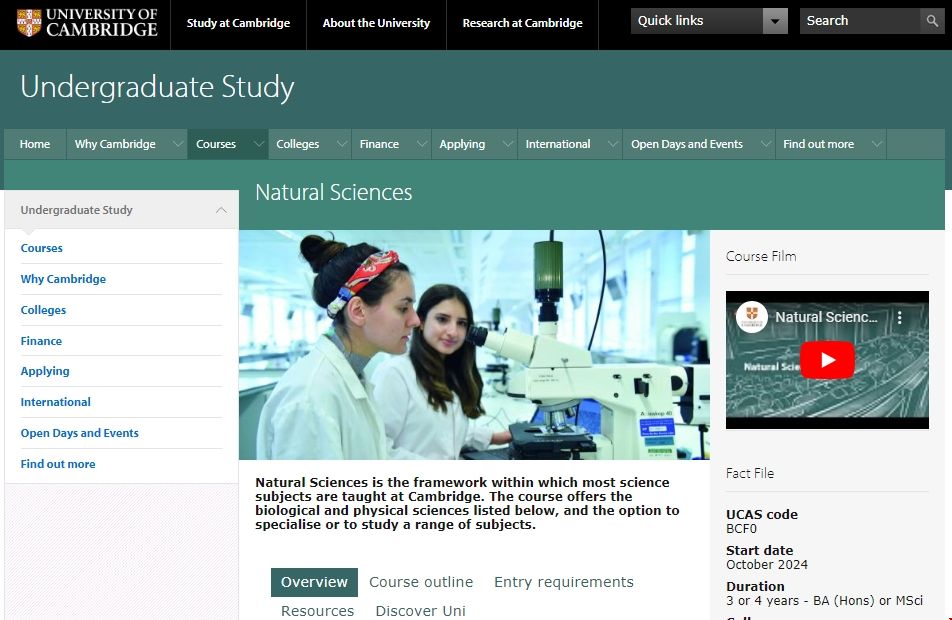Image resolution: width=952 pixels, height=620 pixels.
Task: Go to Study at Cambridge
Action: (238, 23)
